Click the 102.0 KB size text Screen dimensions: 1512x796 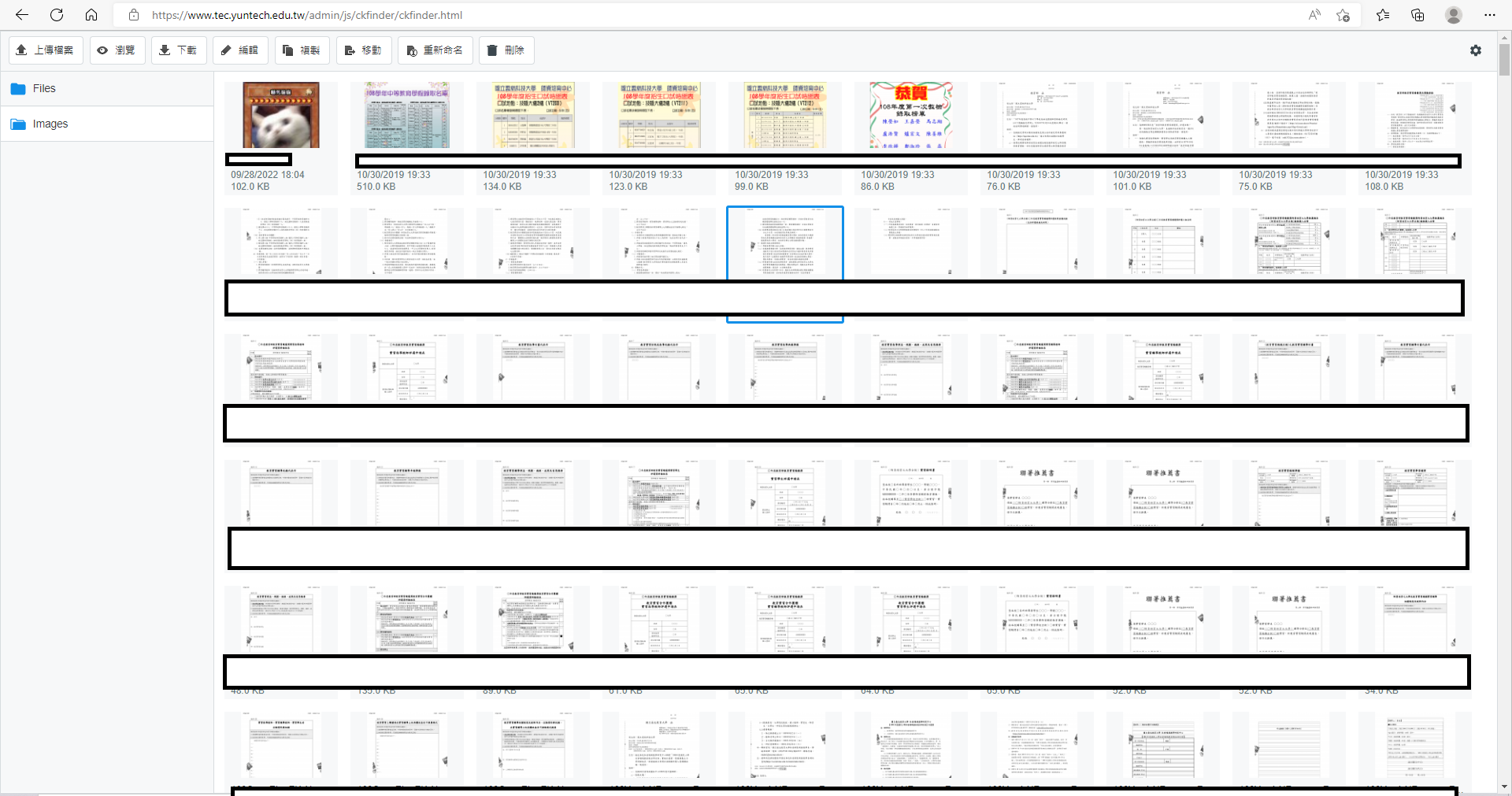[250, 187]
